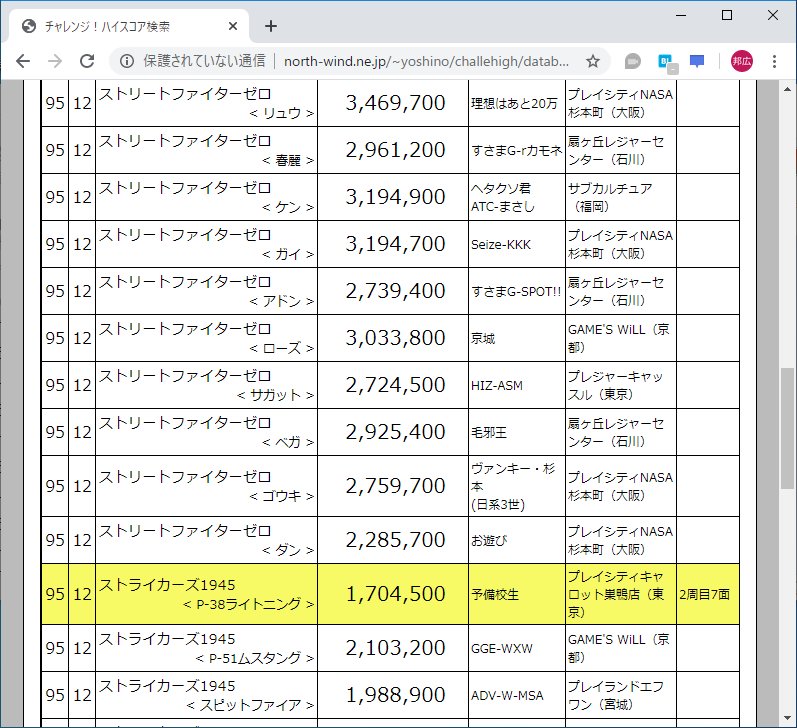
Task: Click score 2,739,400 for アドン
Action: pos(395,291)
